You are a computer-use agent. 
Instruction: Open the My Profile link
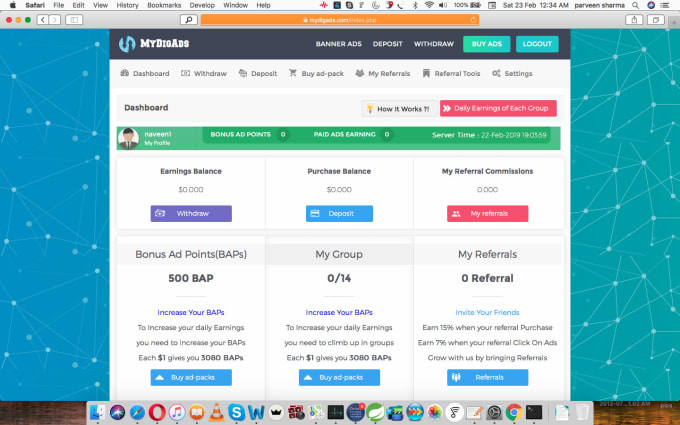(x=157, y=143)
